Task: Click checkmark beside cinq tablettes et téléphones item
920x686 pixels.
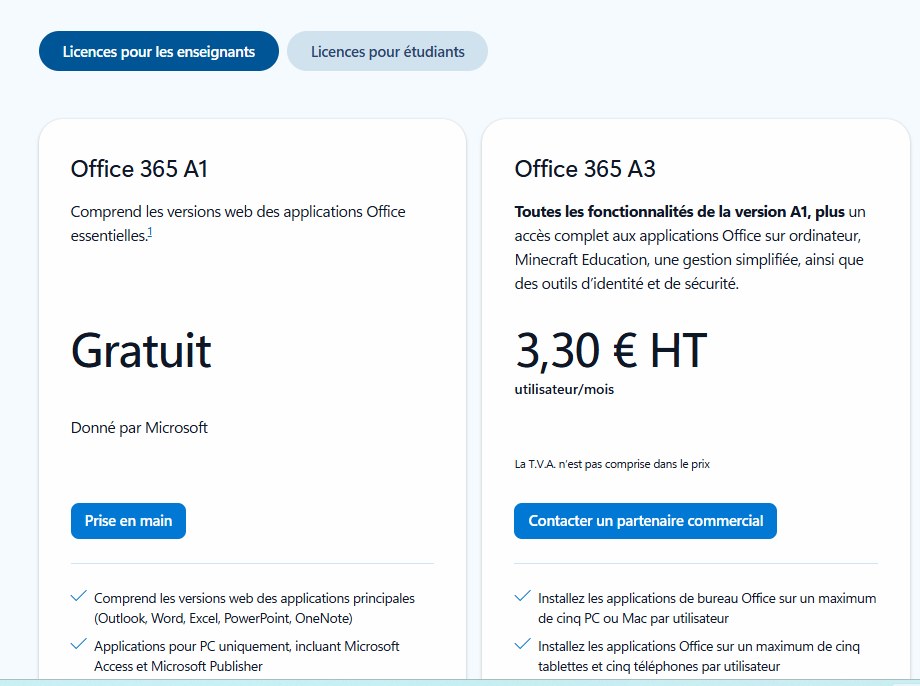Action: [x=523, y=644]
